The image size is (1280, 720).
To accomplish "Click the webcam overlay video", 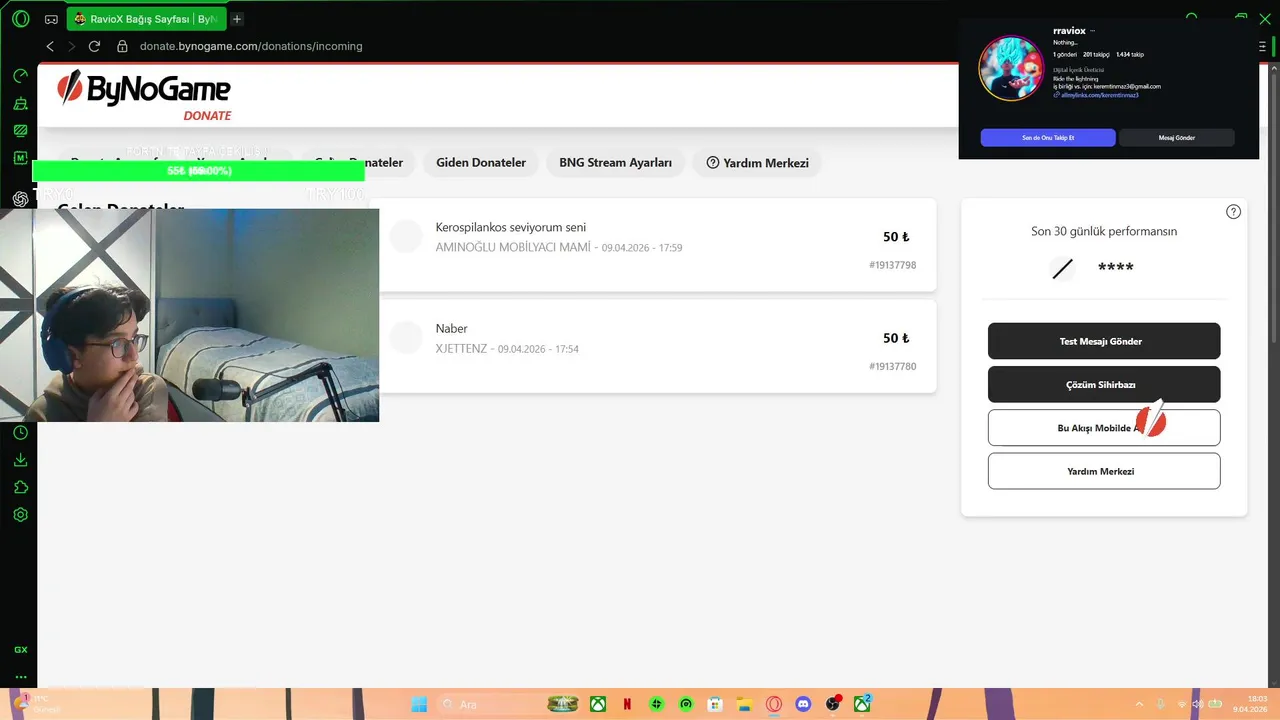I will (189, 315).
